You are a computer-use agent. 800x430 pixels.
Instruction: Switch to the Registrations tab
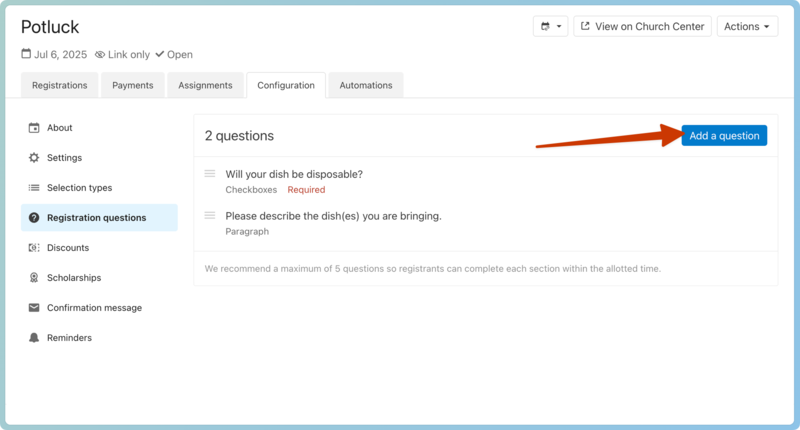[x=59, y=86]
